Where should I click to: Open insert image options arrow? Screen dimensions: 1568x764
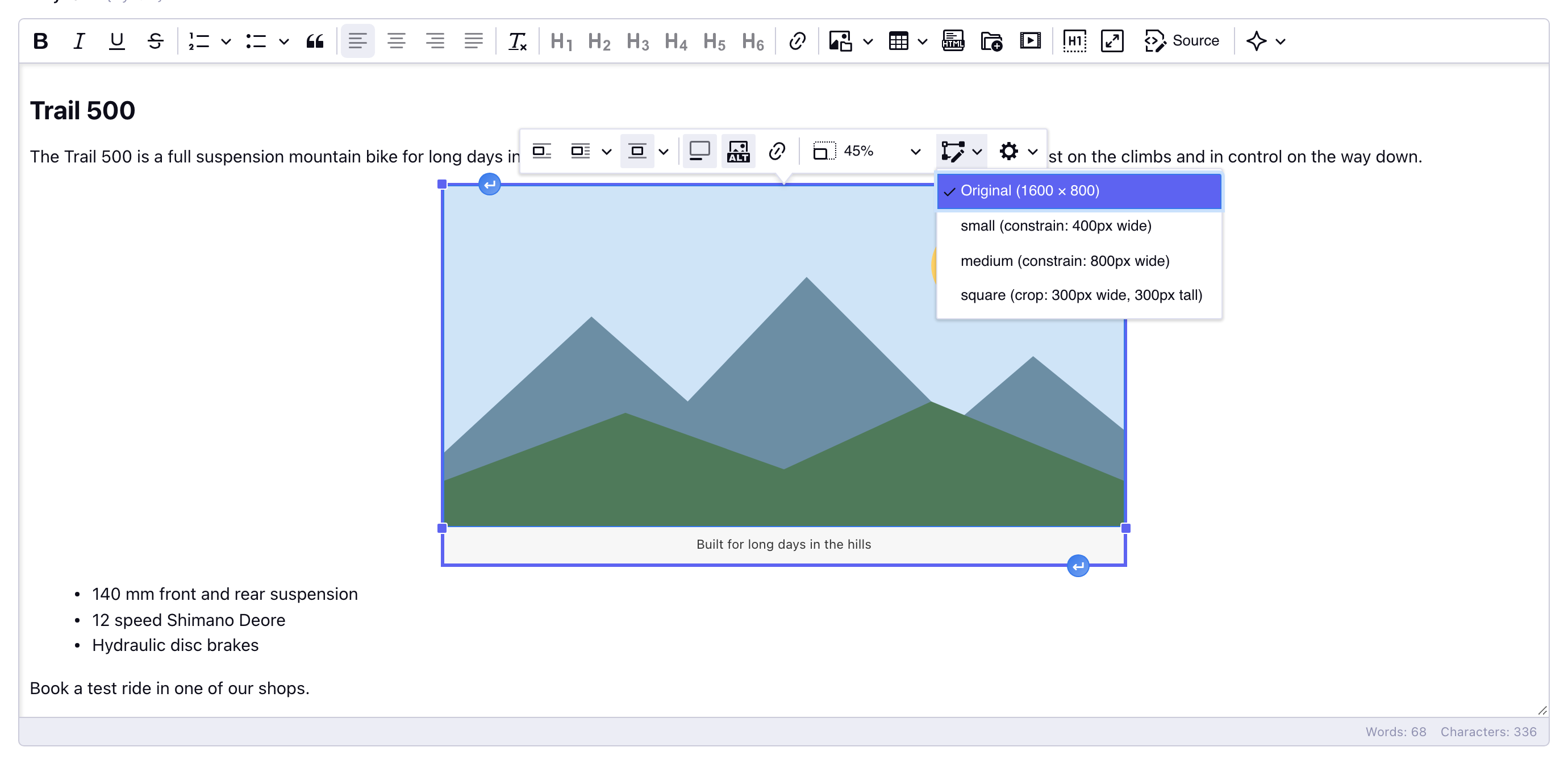point(868,41)
